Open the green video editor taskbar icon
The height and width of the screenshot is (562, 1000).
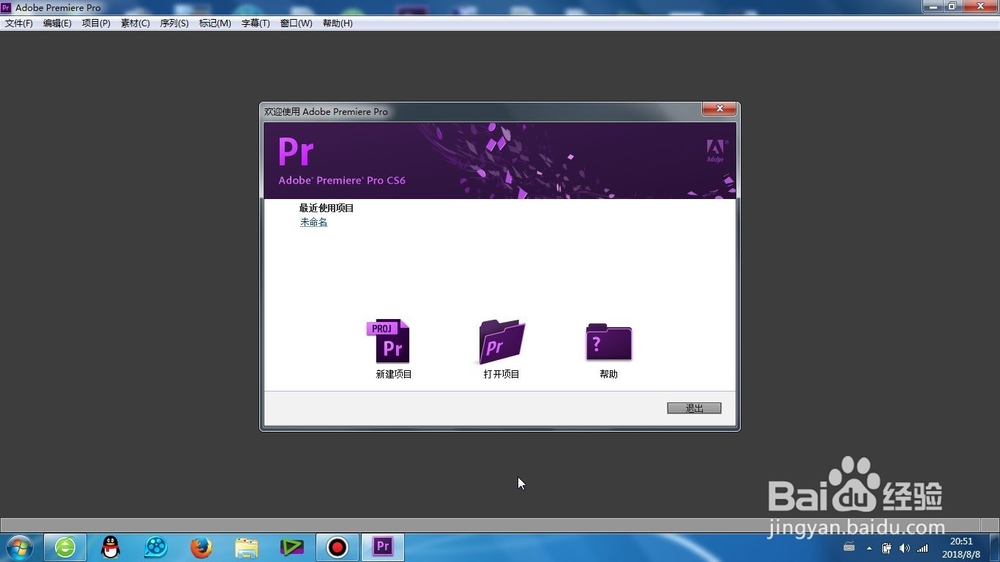pyautogui.click(x=291, y=547)
